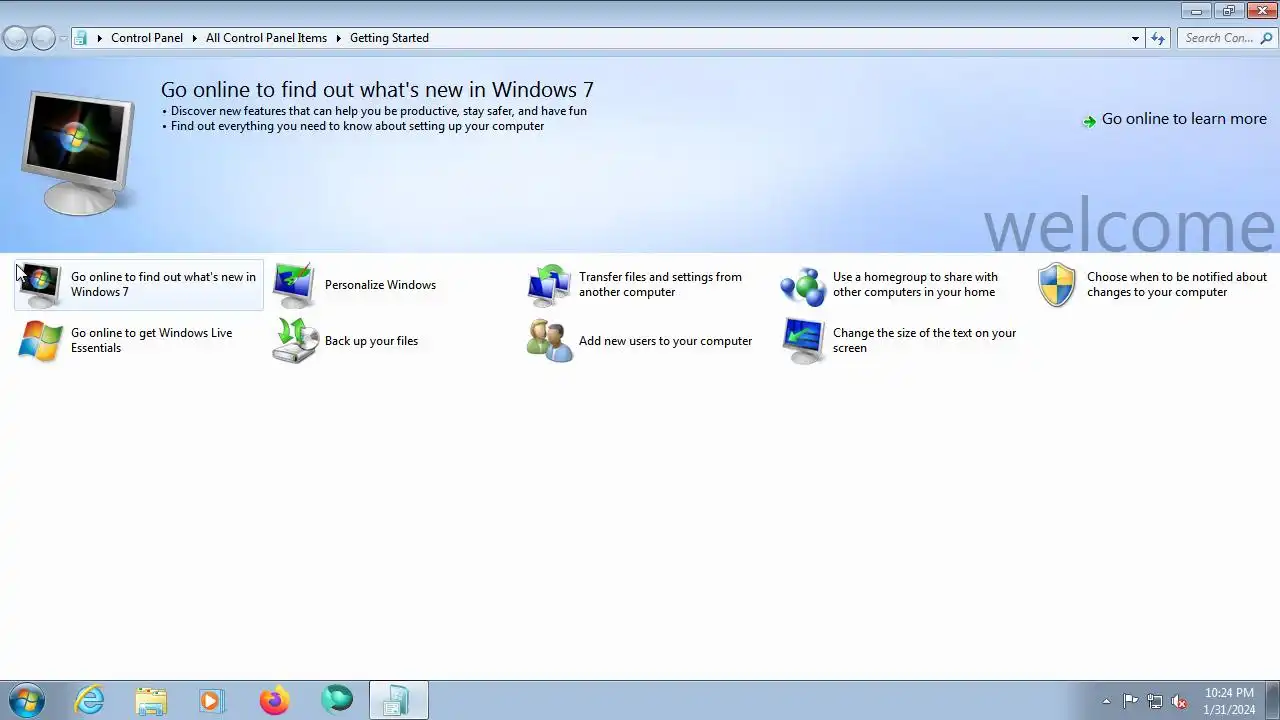
Task: Expand the root breadcrumb arrow before Control Panel
Action: pyautogui.click(x=99, y=38)
